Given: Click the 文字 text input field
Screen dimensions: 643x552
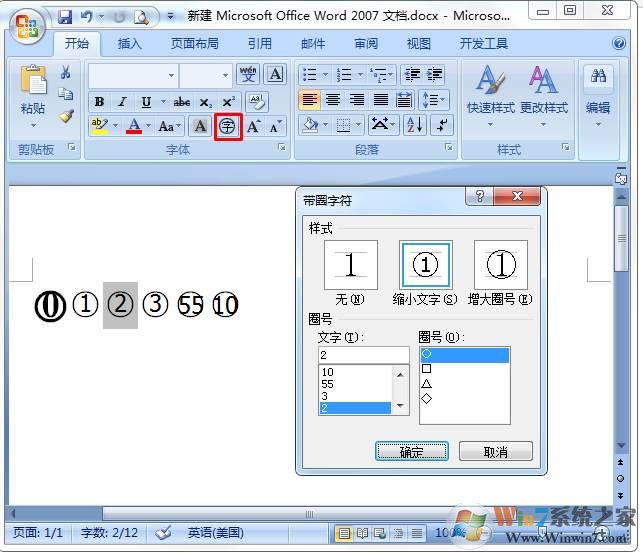Looking at the screenshot, I should (363, 355).
